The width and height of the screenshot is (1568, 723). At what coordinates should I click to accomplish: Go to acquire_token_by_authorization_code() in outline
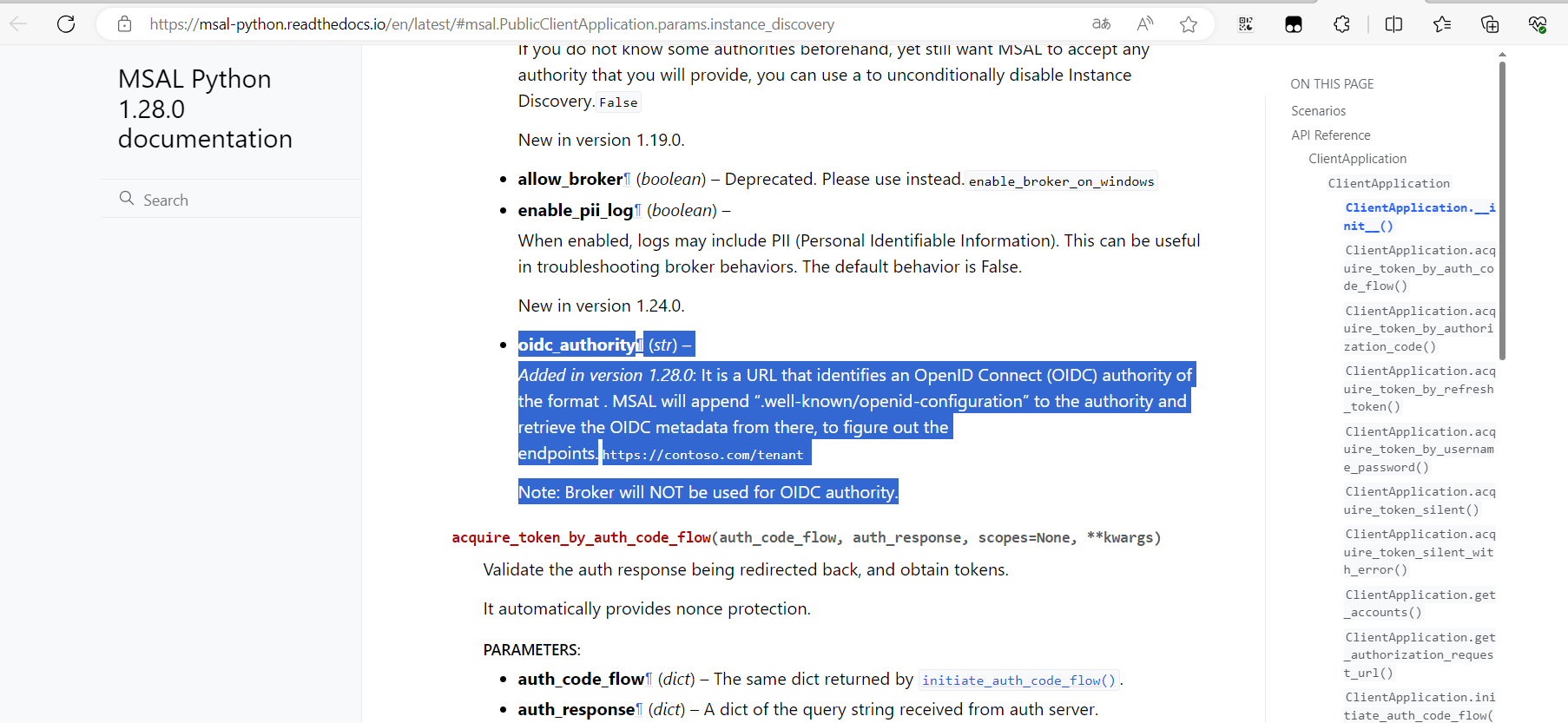pyautogui.click(x=1420, y=328)
